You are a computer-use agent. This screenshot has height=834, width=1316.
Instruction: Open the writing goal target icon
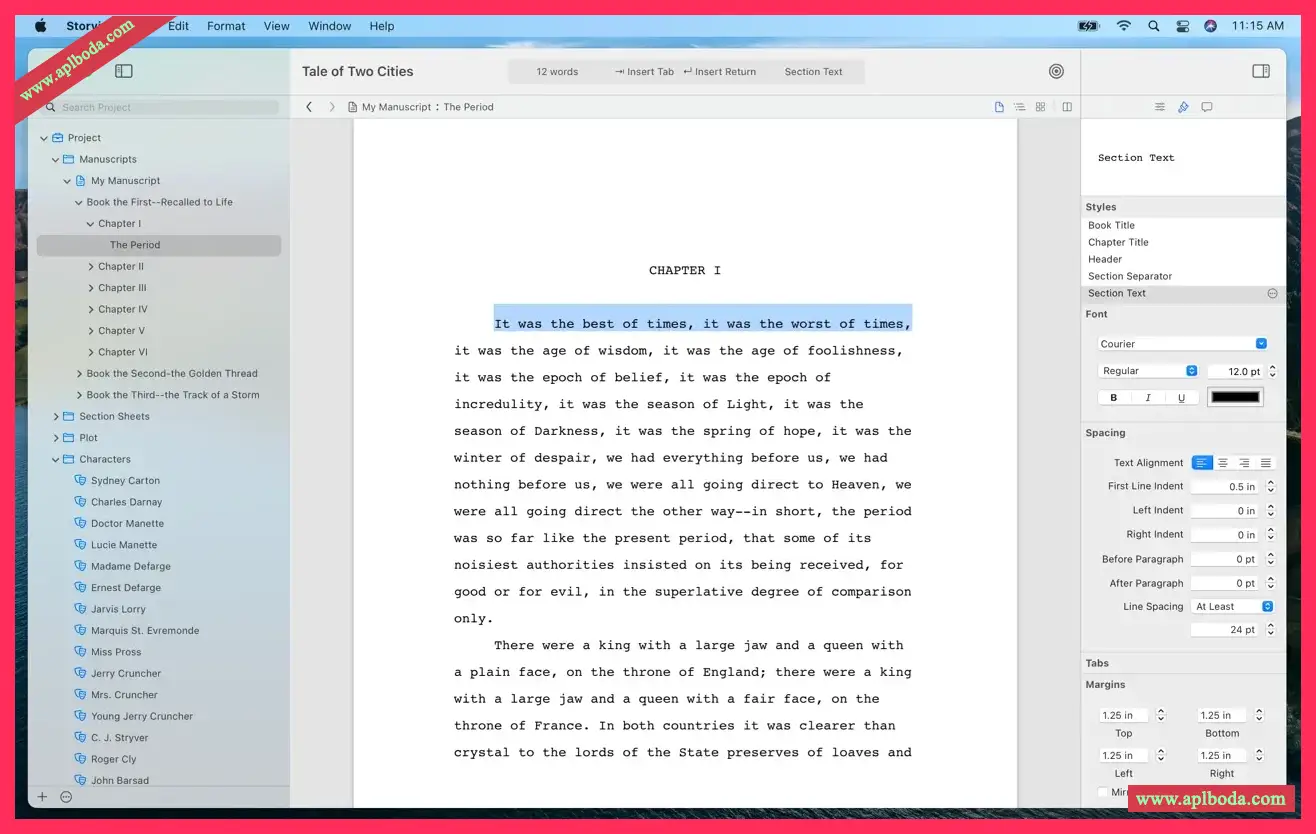(1056, 71)
